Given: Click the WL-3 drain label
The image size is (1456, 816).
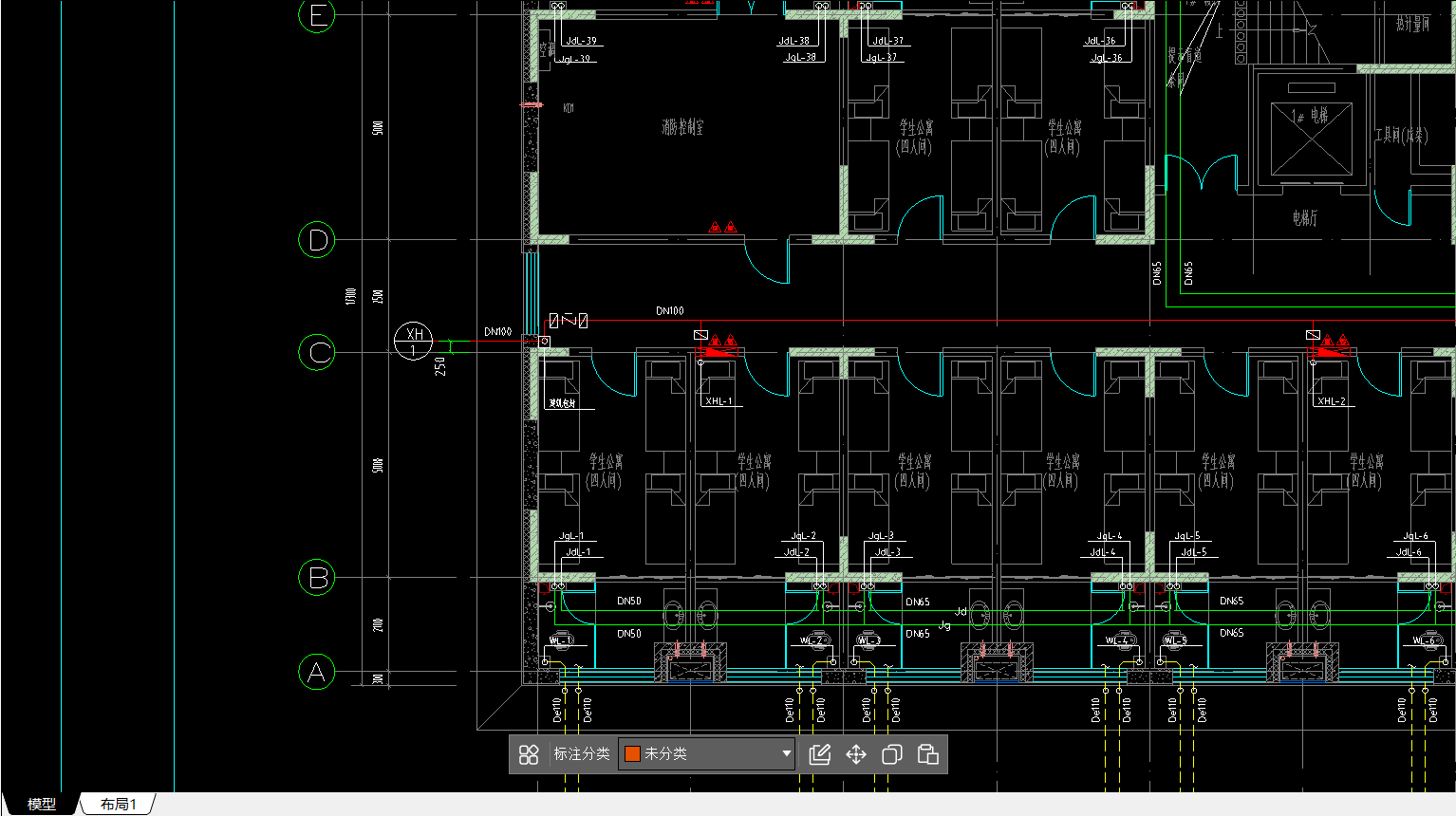Looking at the screenshot, I should click(x=868, y=641).
